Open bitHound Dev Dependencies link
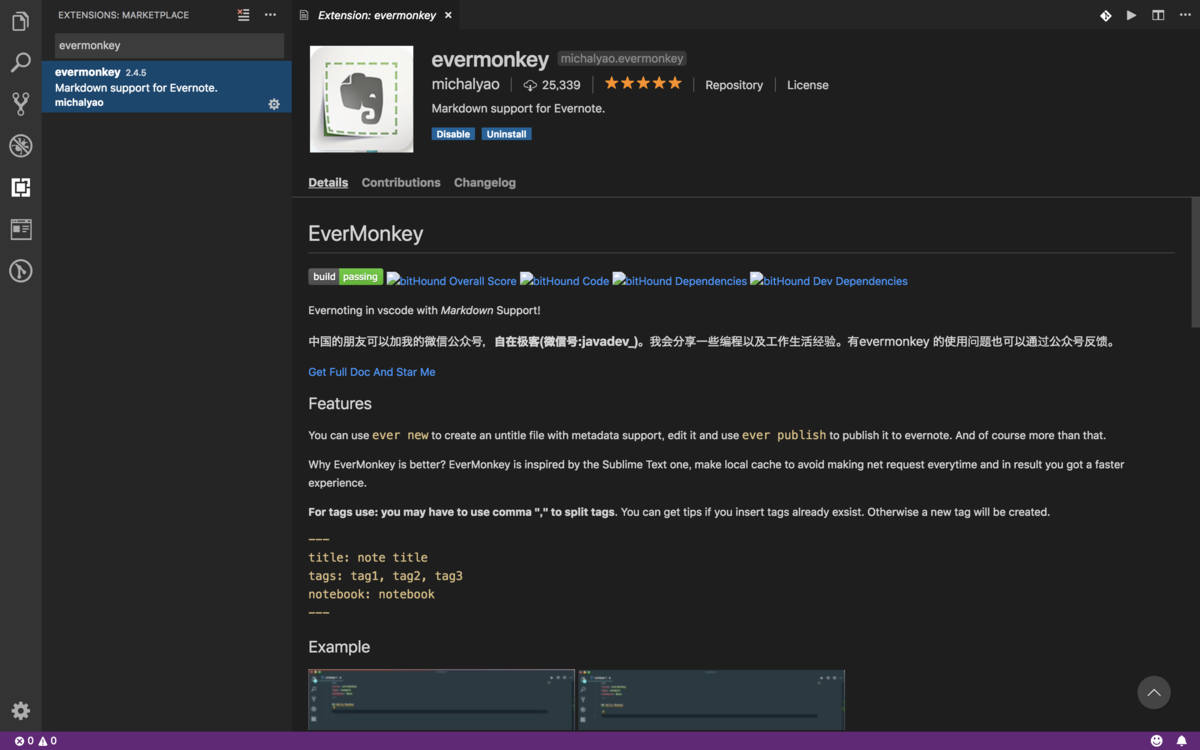 click(x=829, y=281)
